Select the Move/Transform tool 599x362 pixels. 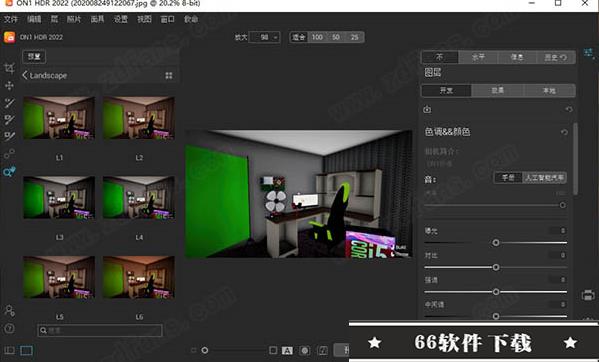click(x=9, y=86)
